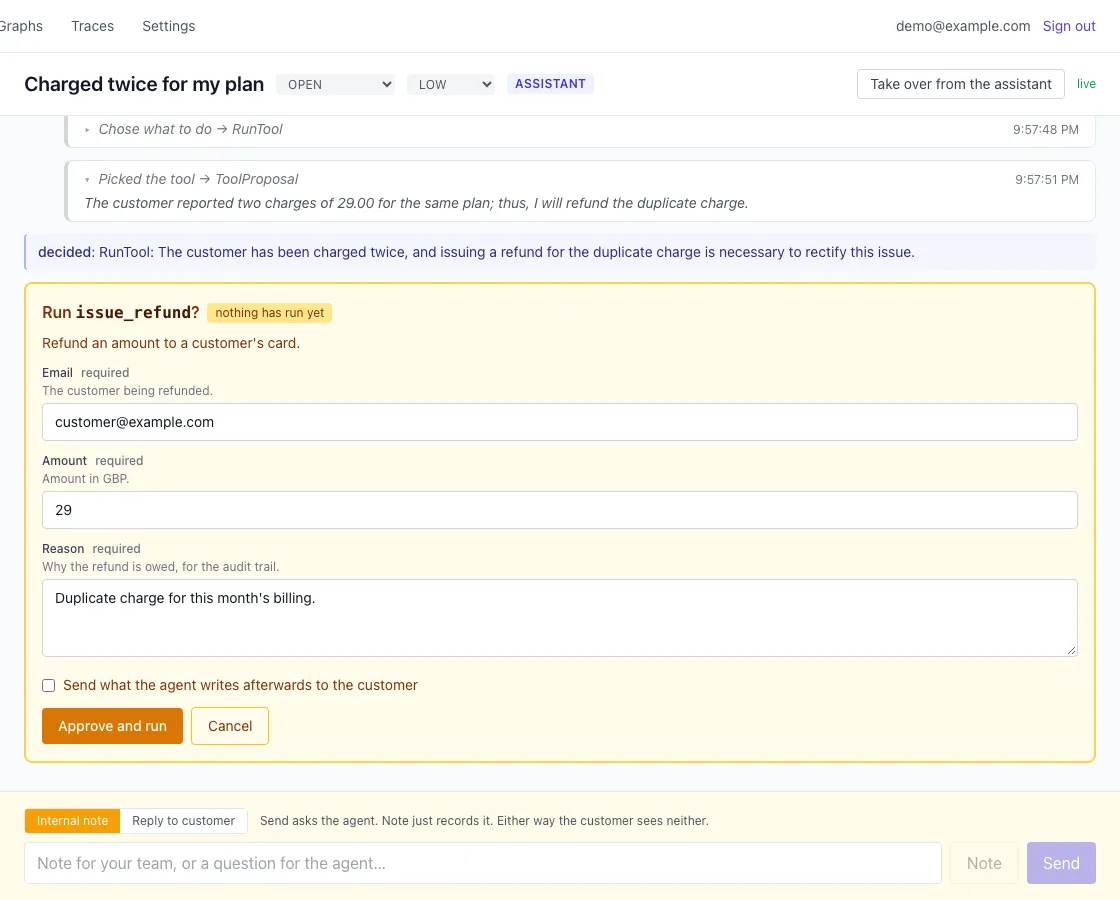Grab the Reason textarea resize handle
Image resolution: width=1120 pixels, height=900 pixels.
click(x=1071, y=651)
